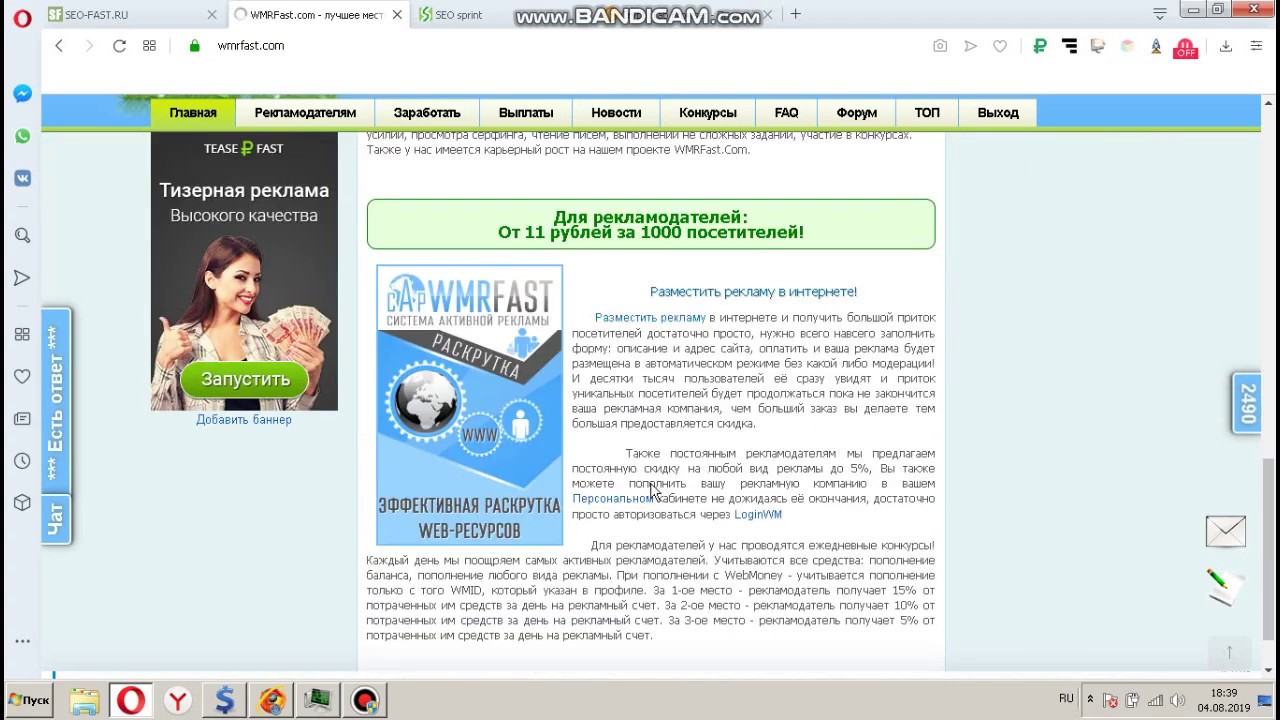Open the browser Downloads icon

[x=1225, y=46]
